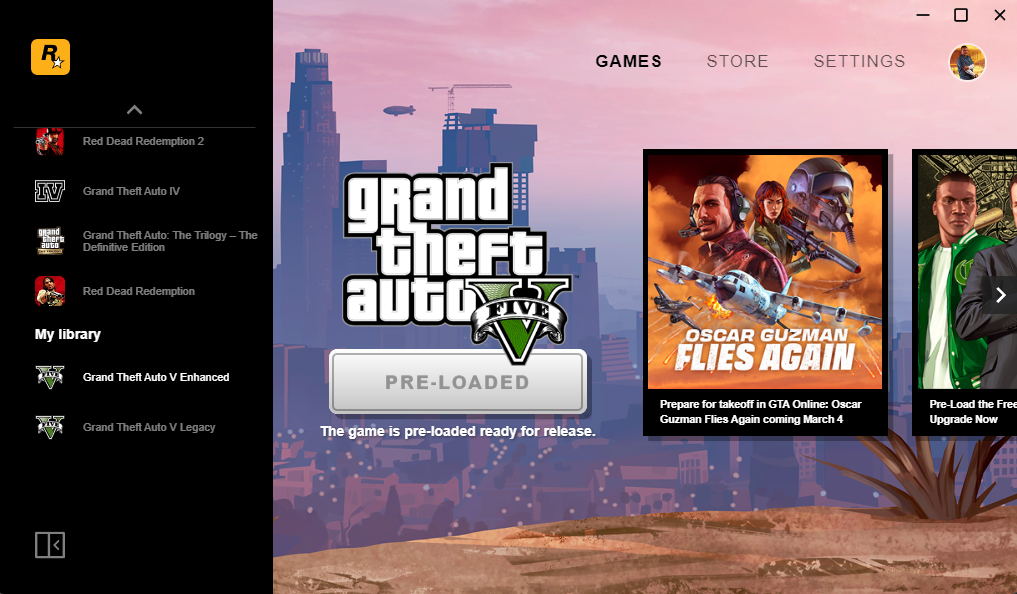Open the Store tab
The width and height of the screenshot is (1017, 594).
point(737,62)
